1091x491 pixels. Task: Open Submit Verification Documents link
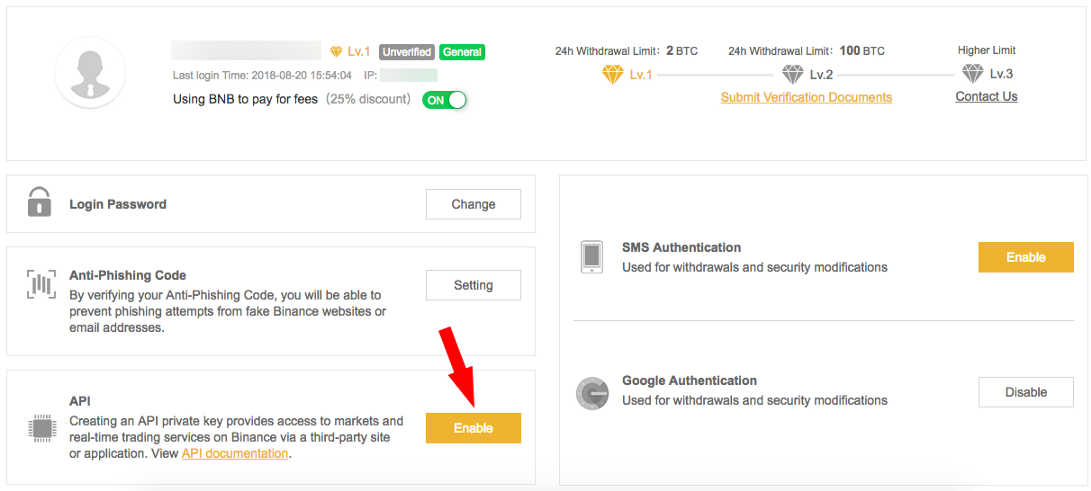(x=806, y=97)
